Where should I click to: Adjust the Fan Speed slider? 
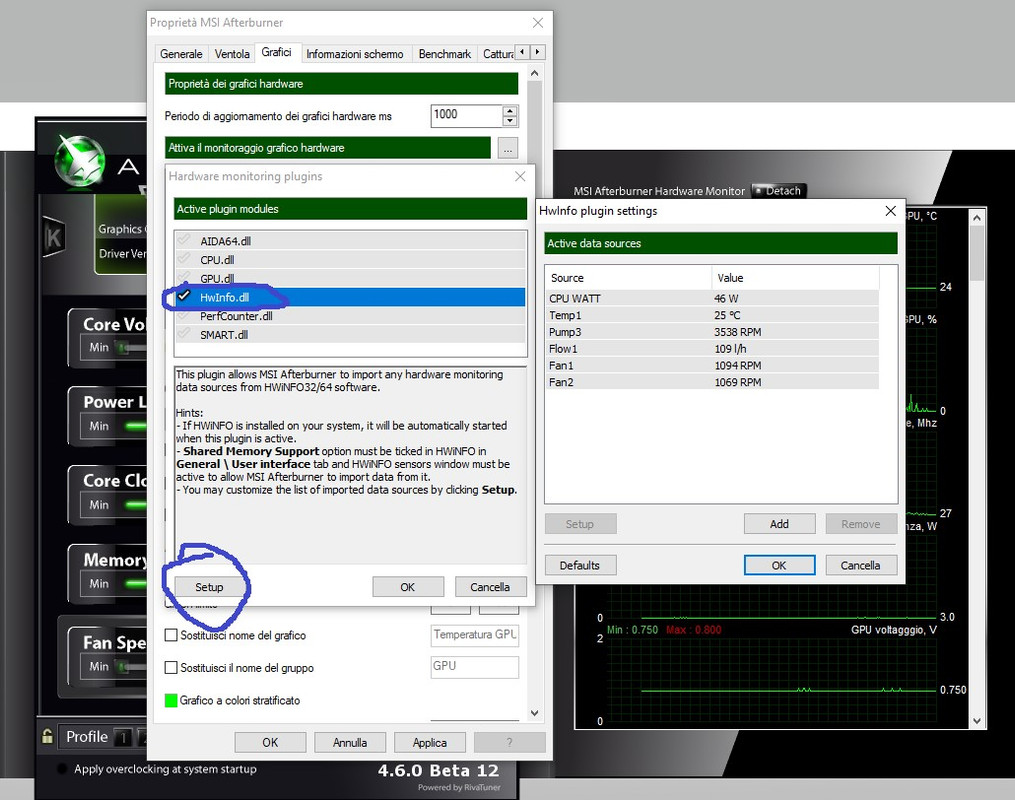[x=131, y=666]
